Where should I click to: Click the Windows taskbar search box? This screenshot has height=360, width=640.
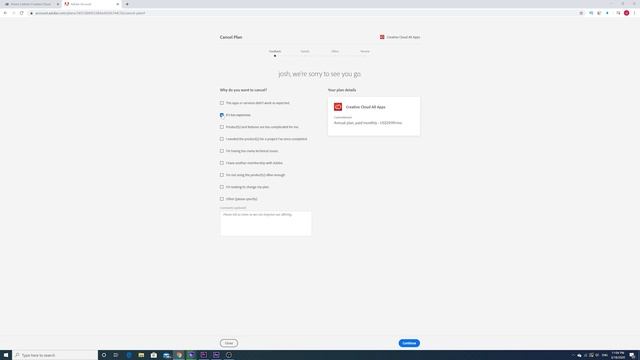coord(55,355)
